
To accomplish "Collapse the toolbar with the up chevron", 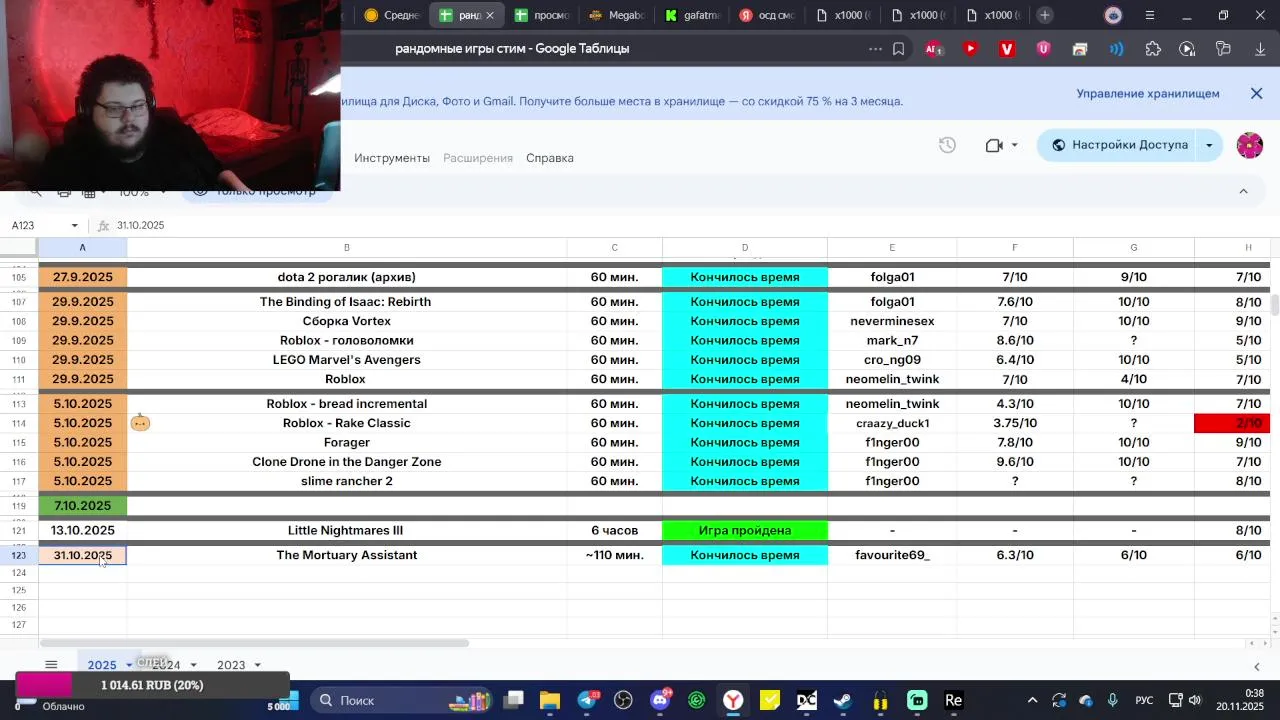I will coord(1243,191).
